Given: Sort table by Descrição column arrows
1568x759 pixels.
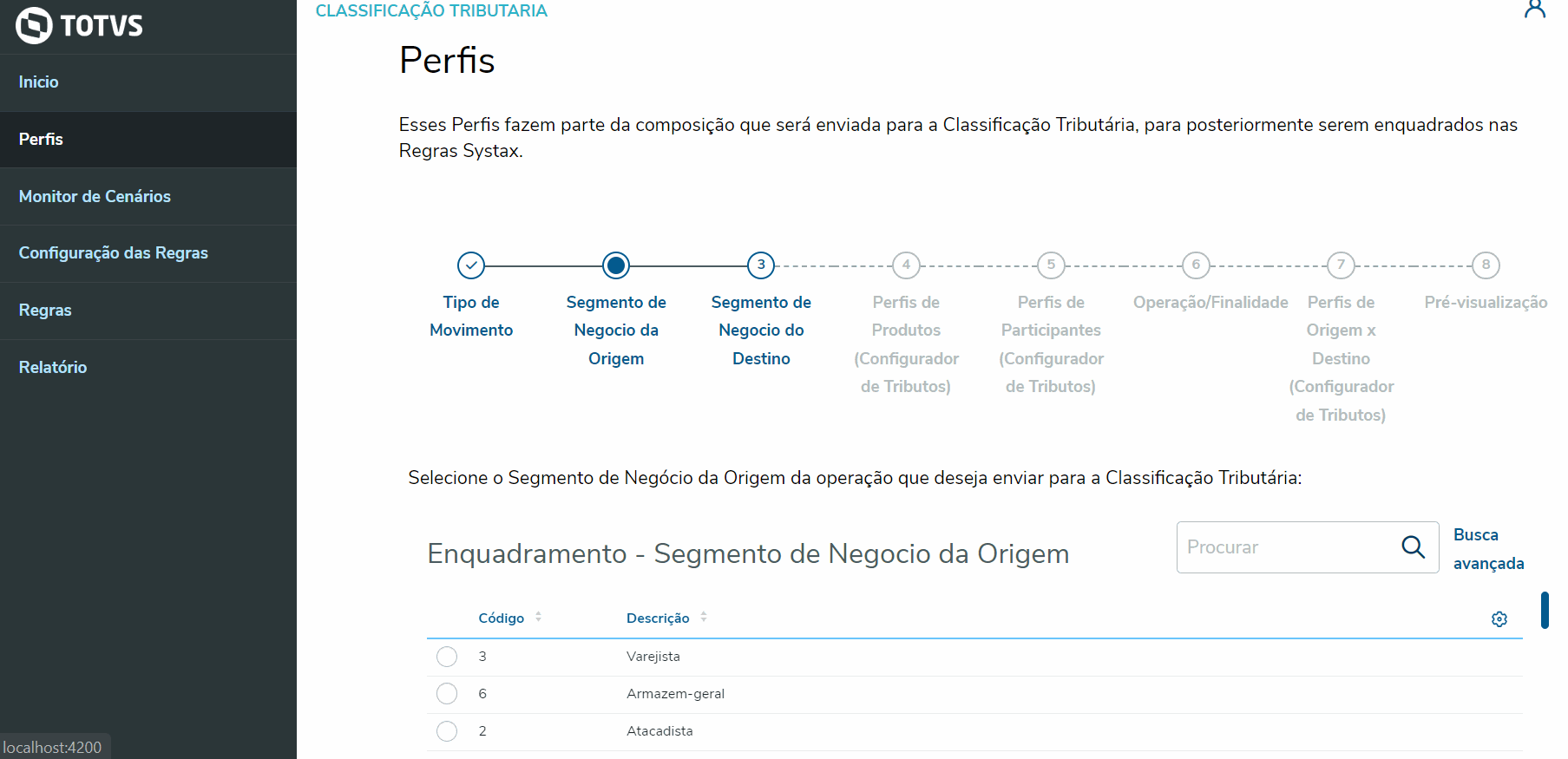Looking at the screenshot, I should click(704, 618).
